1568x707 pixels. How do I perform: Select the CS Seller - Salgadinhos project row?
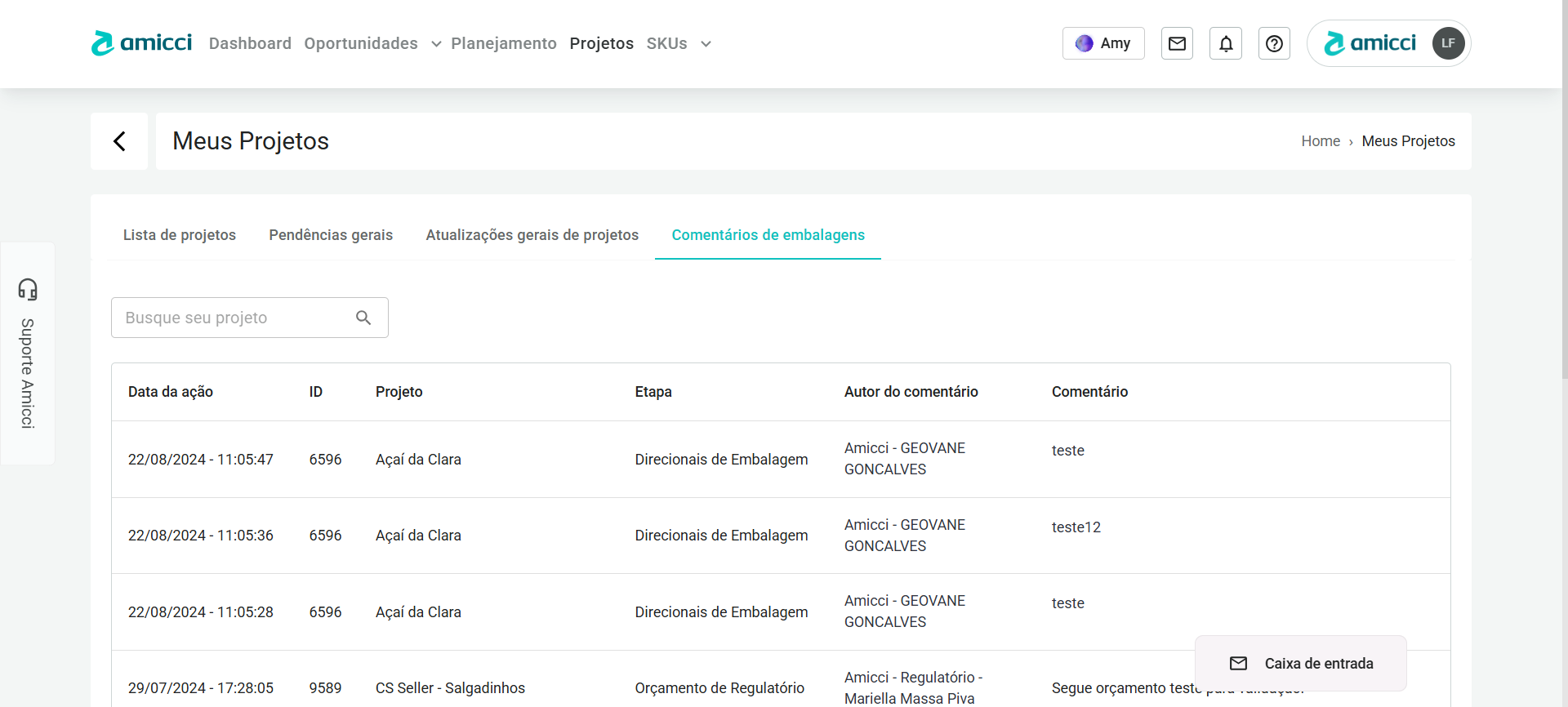tap(450, 687)
